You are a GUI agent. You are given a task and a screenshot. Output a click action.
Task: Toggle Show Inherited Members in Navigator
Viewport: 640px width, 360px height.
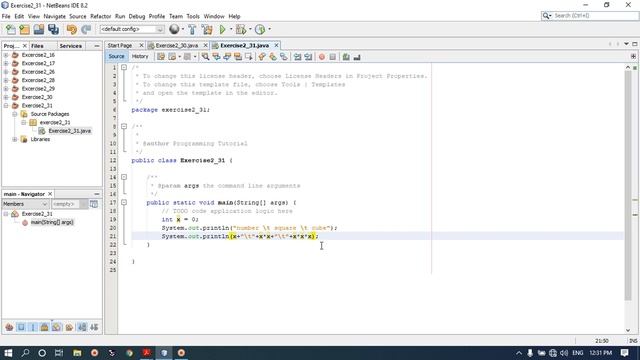(9, 327)
